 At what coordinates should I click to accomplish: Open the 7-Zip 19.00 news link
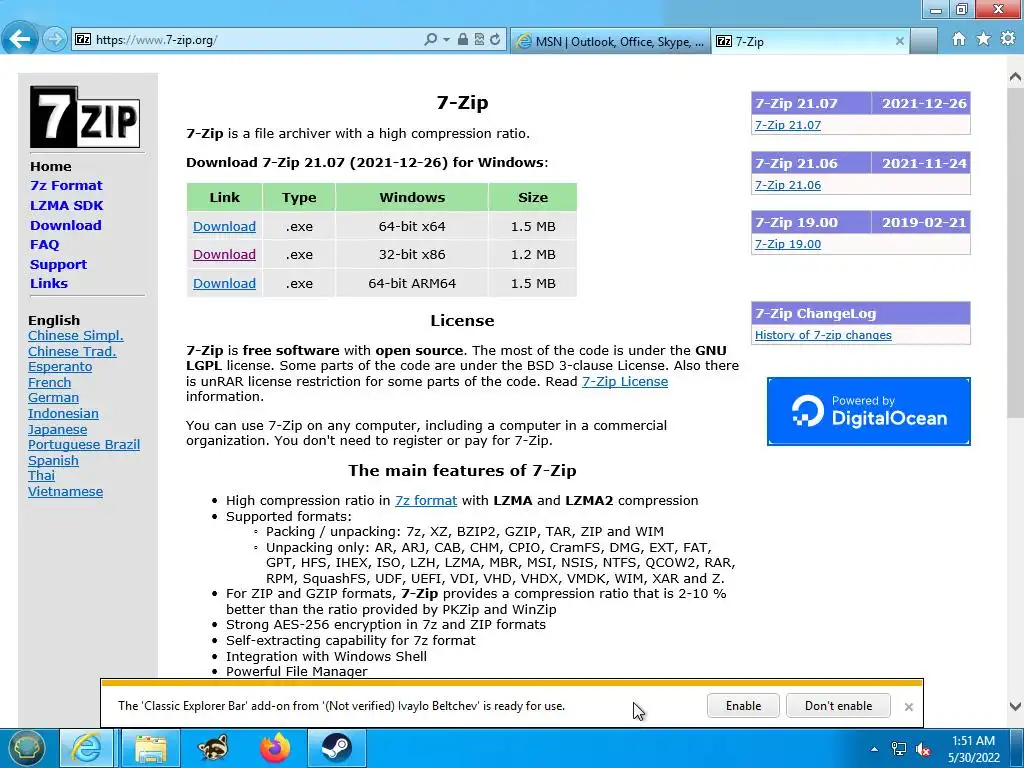coord(788,244)
